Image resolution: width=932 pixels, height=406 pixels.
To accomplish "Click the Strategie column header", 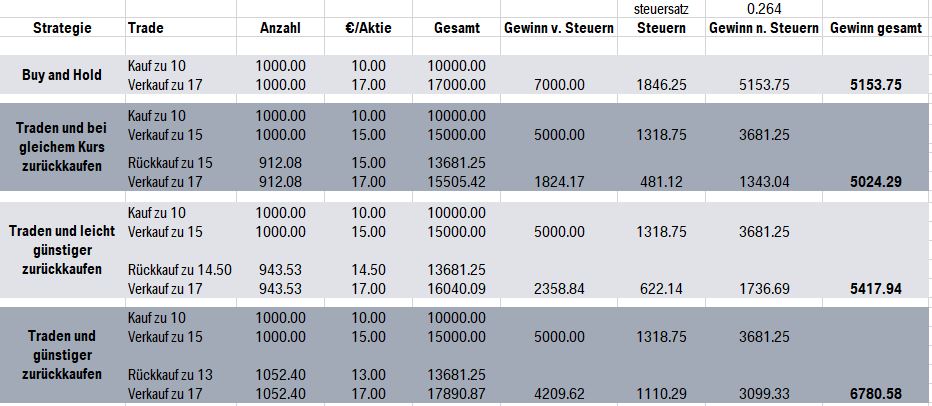I will tap(62, 28).
